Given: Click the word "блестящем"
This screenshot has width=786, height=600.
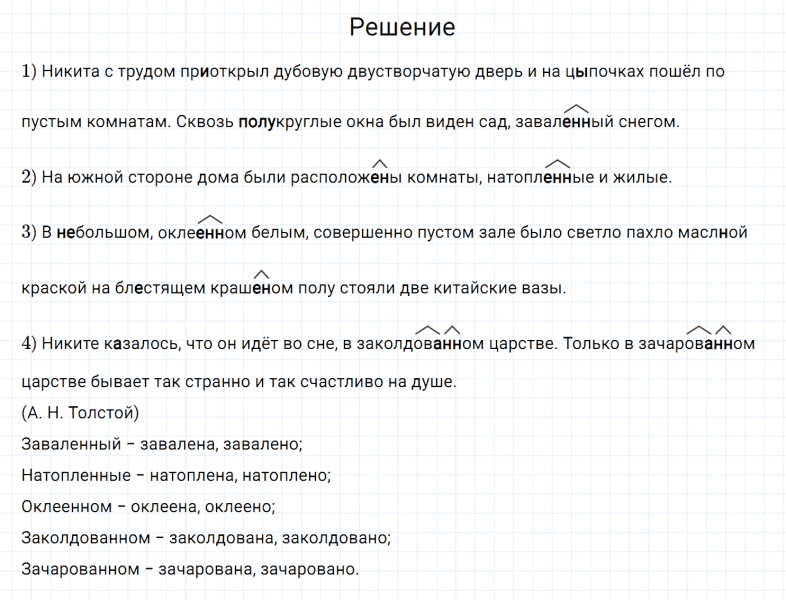Looking at the screenshot, I should tap(165, 289).
